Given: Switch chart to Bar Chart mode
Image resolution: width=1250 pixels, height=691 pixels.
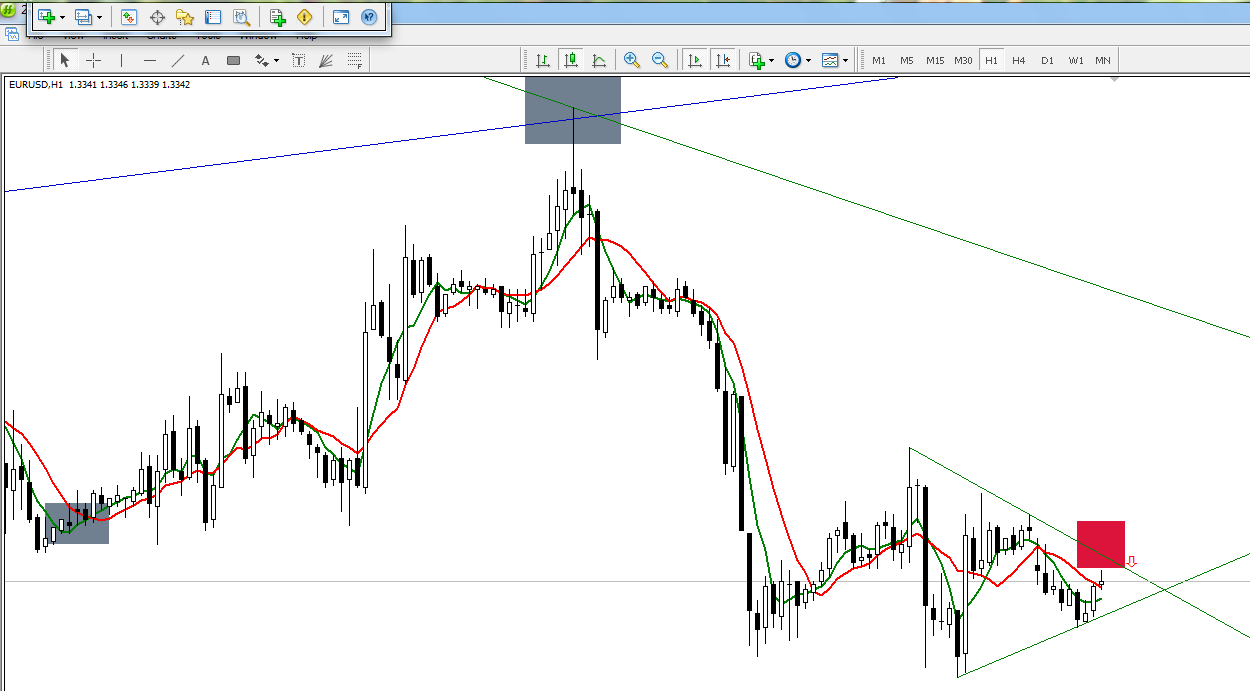Looking at the screenshot, I should [x=543, y=60].
